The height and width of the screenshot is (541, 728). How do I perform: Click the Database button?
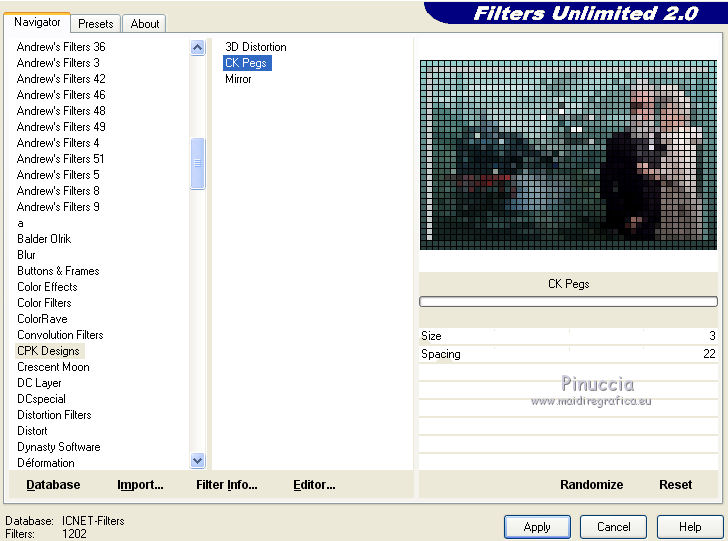[x=53, y=485]
